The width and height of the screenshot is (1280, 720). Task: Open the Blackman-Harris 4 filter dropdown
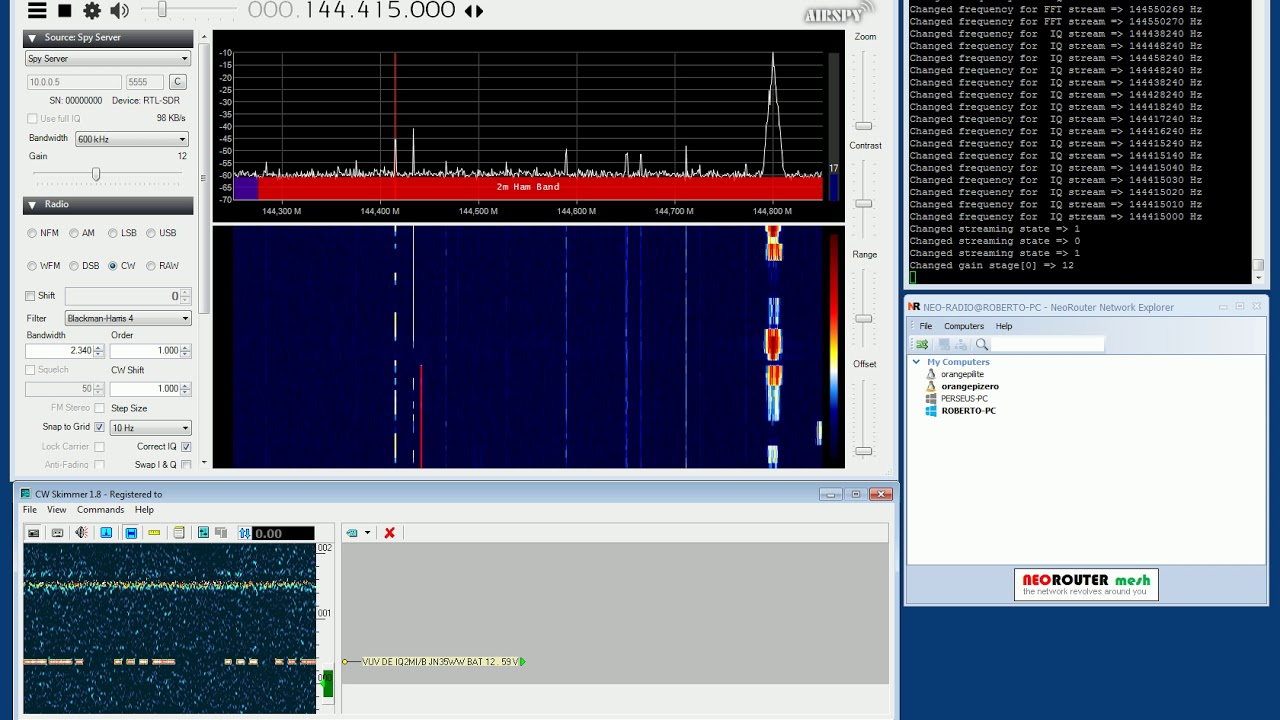[128, 318]
